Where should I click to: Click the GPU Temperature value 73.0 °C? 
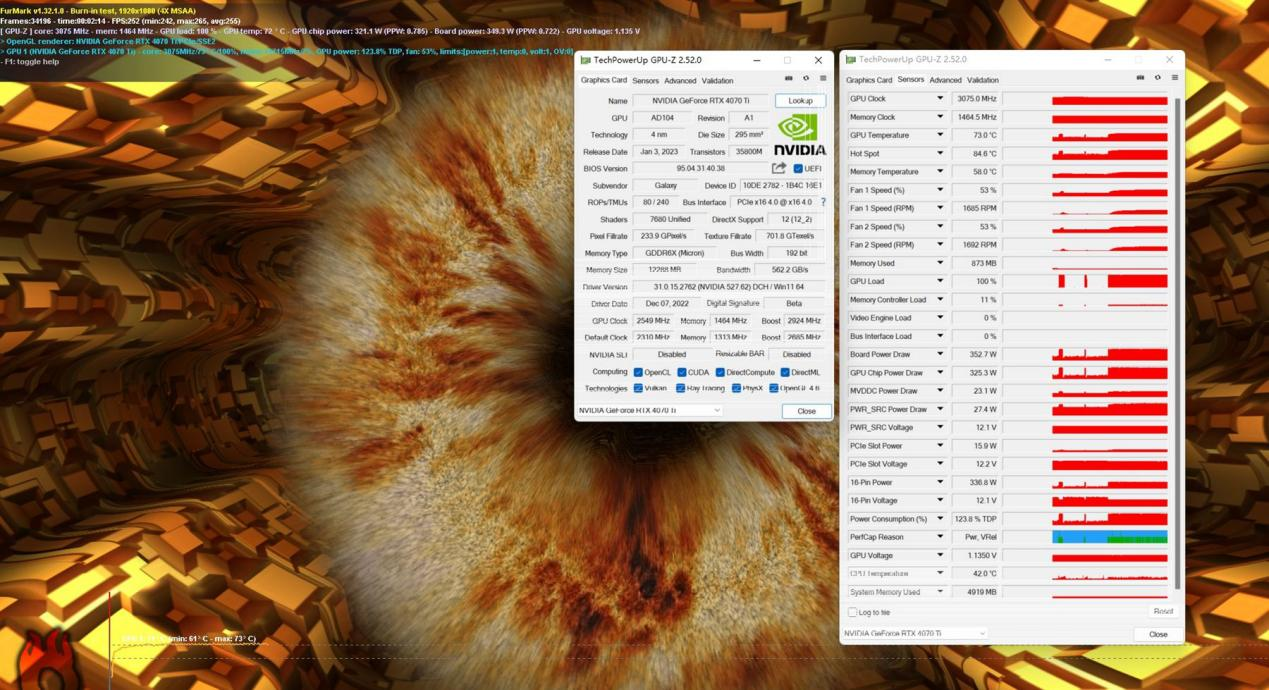pos(975,135)
